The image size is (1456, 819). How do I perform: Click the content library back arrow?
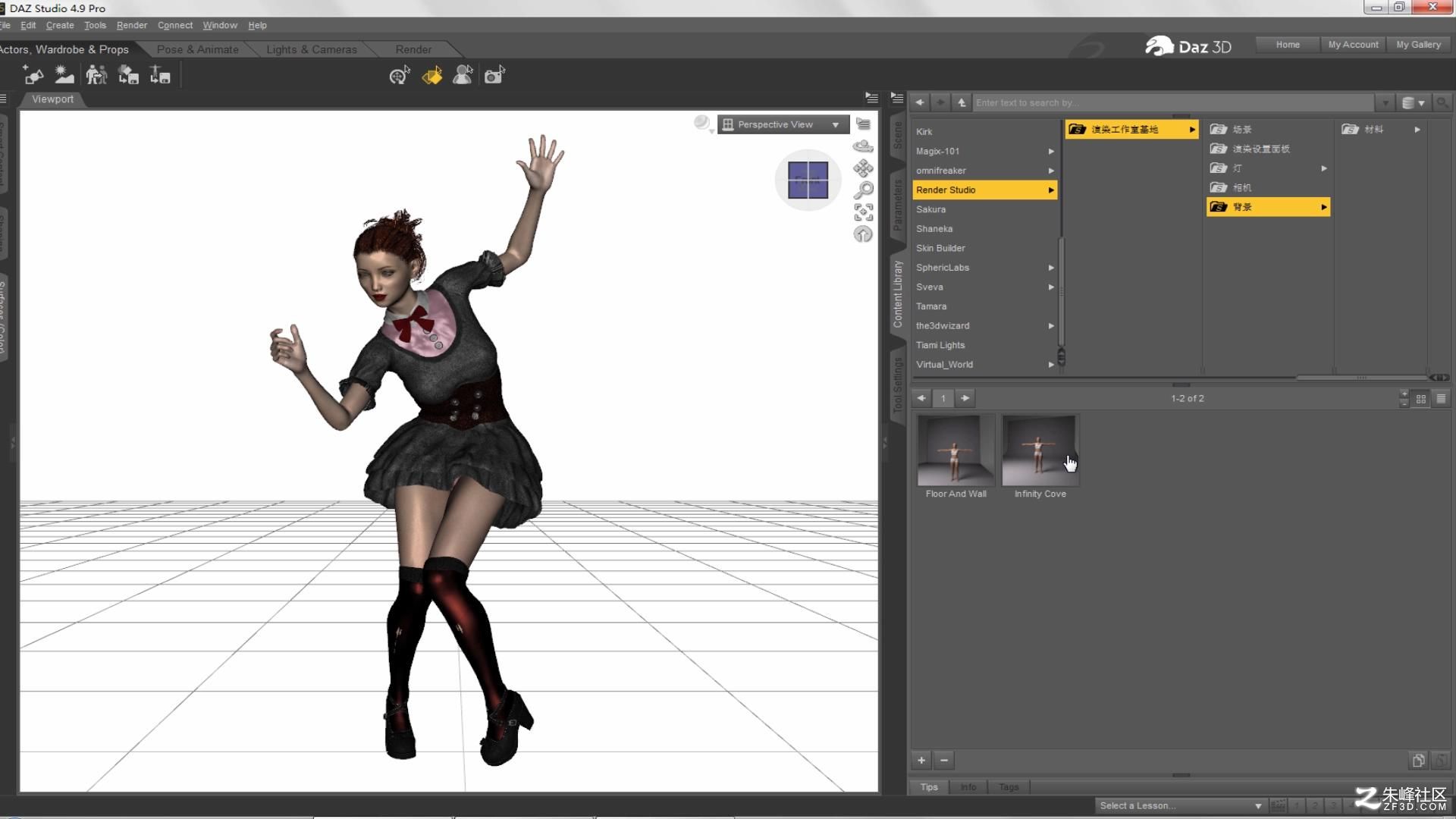tap(920, 102)
